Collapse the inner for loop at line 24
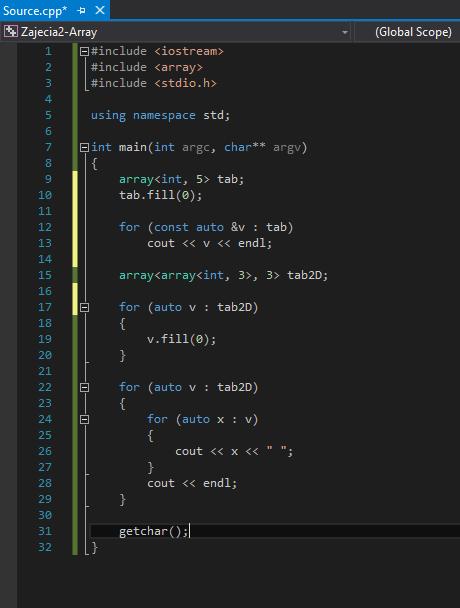Viewport: 460px width, 608px height. (84, 420)
